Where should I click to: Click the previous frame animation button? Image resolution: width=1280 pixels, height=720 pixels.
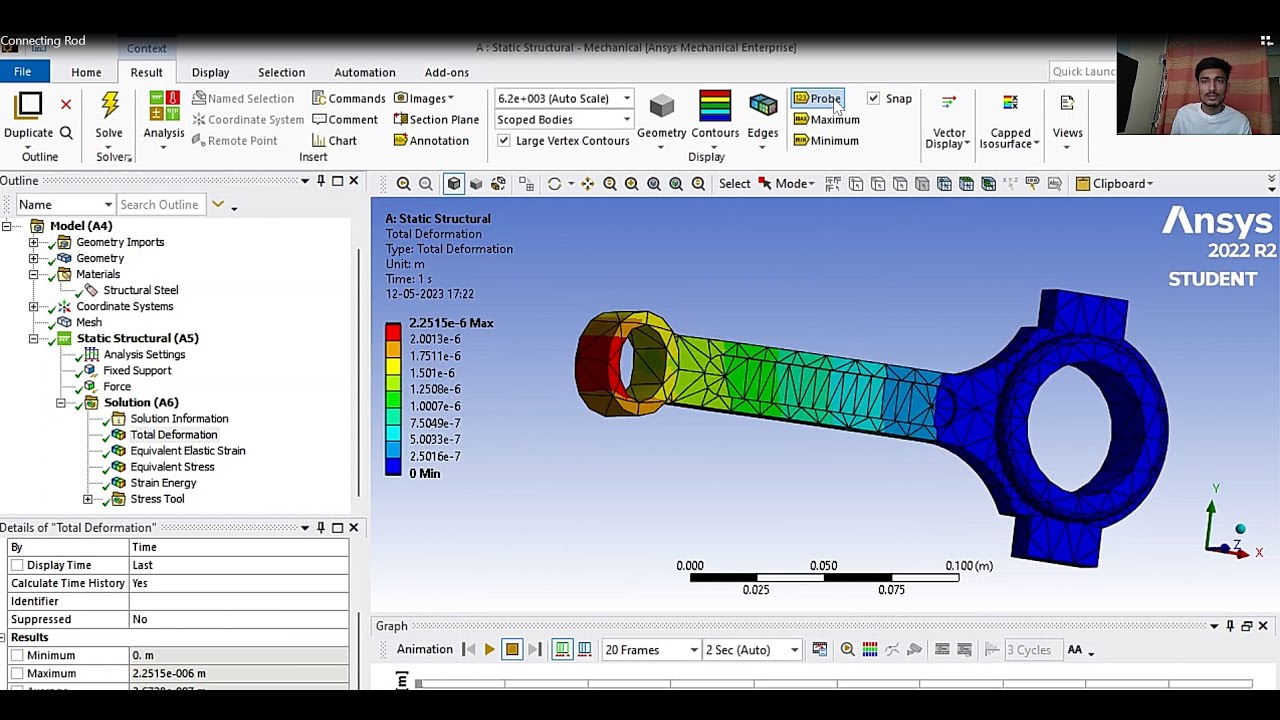pos(469,650)
